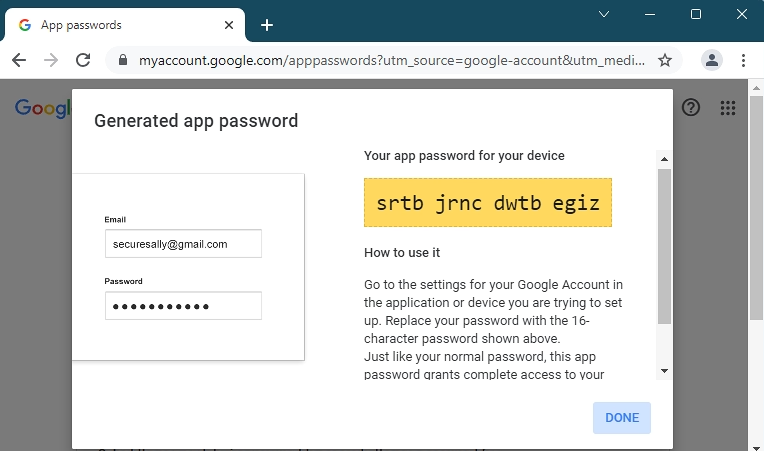Click 'Your app password for your device' text
The image size is (764, 451).
tap(464, 155)
